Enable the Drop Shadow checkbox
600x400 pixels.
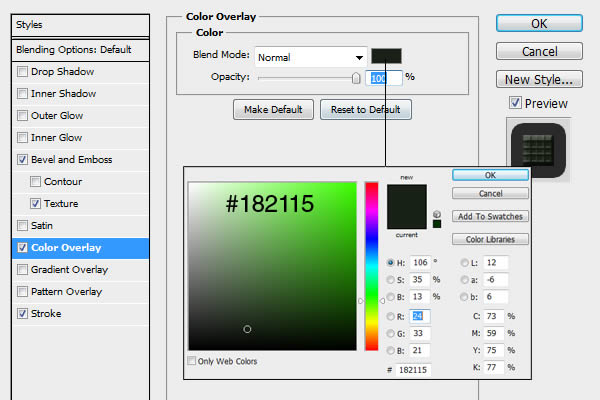[22, 72]
